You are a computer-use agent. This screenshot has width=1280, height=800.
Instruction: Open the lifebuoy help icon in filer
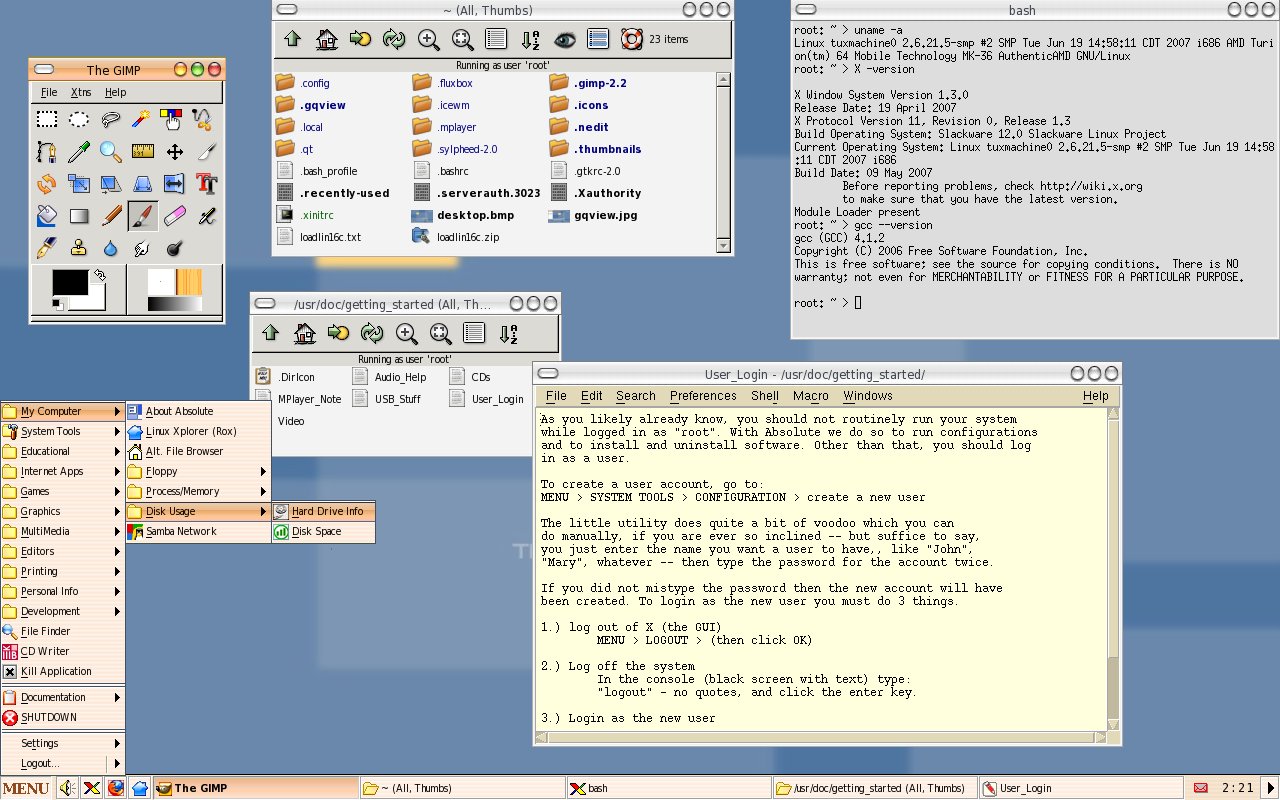(630, 40)
